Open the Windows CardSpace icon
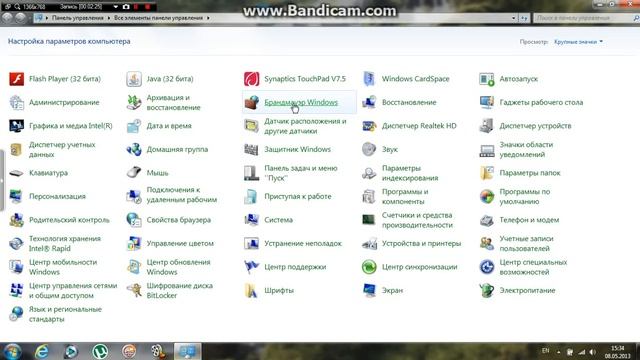 pyautogui.click(x=369, y=79)
